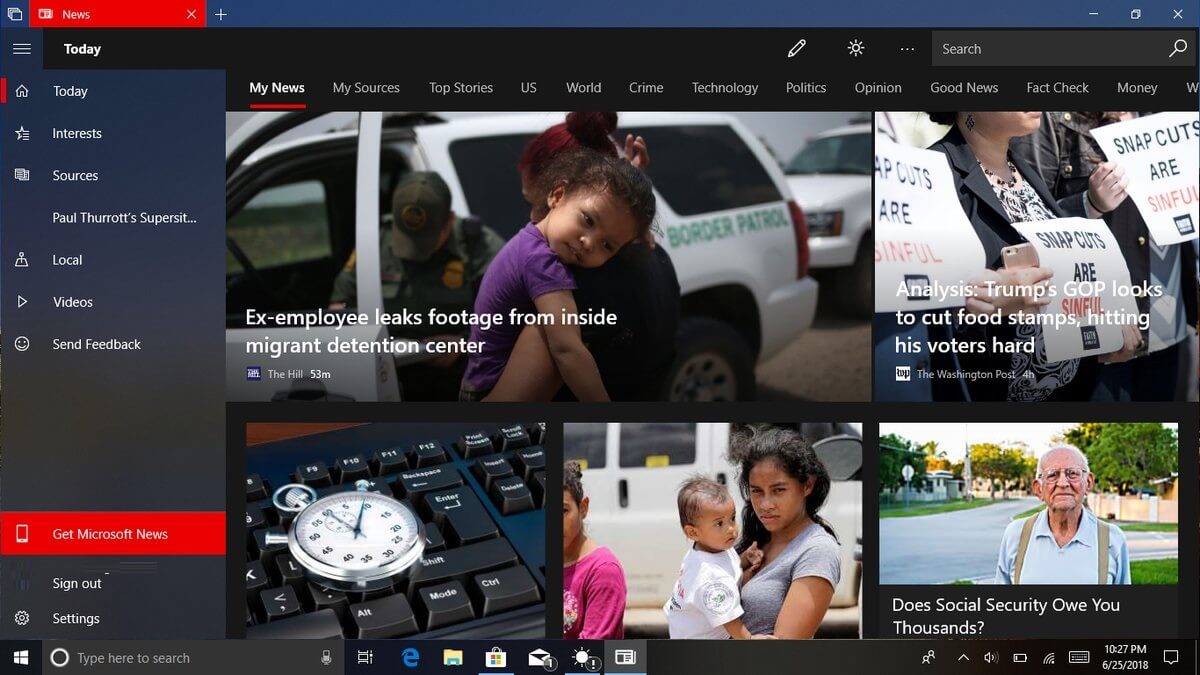Click Sign out
The image size is (1200, 675).
(x=77, y=584)
